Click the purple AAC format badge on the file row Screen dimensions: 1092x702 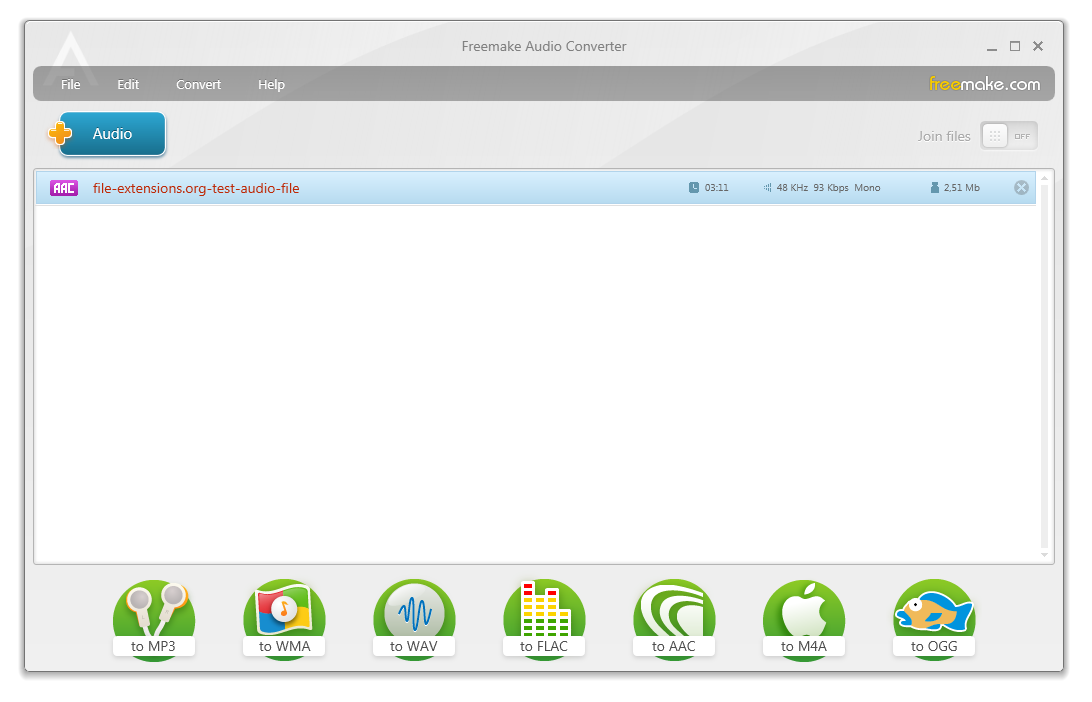click(63, 187)
